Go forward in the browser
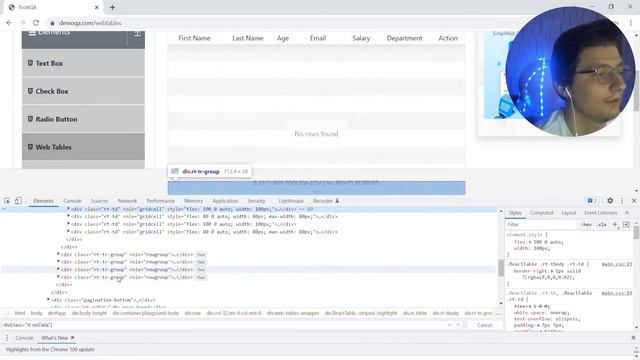 click(x=22, y=23)
